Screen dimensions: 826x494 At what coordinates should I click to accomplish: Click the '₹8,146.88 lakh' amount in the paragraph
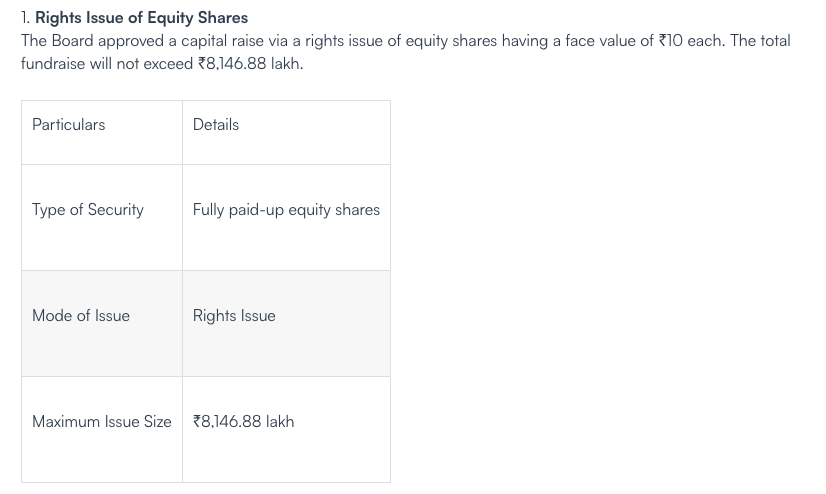pyautogui.click(x=250, y=64)
